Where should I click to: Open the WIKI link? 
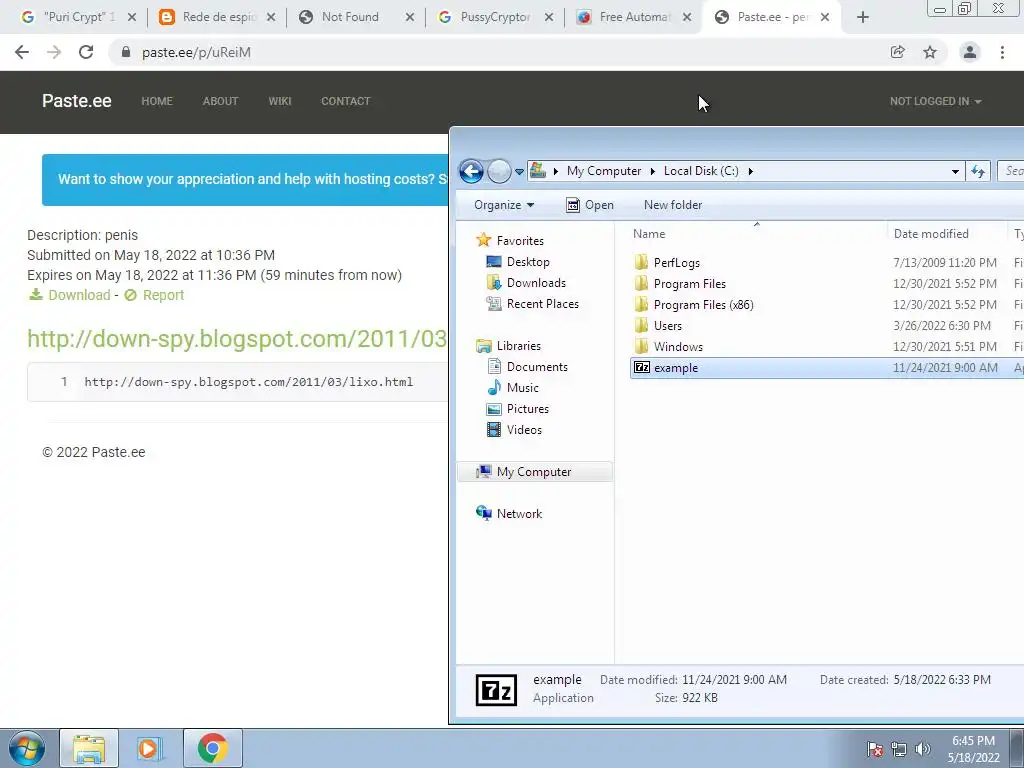[x=280, y=101]
